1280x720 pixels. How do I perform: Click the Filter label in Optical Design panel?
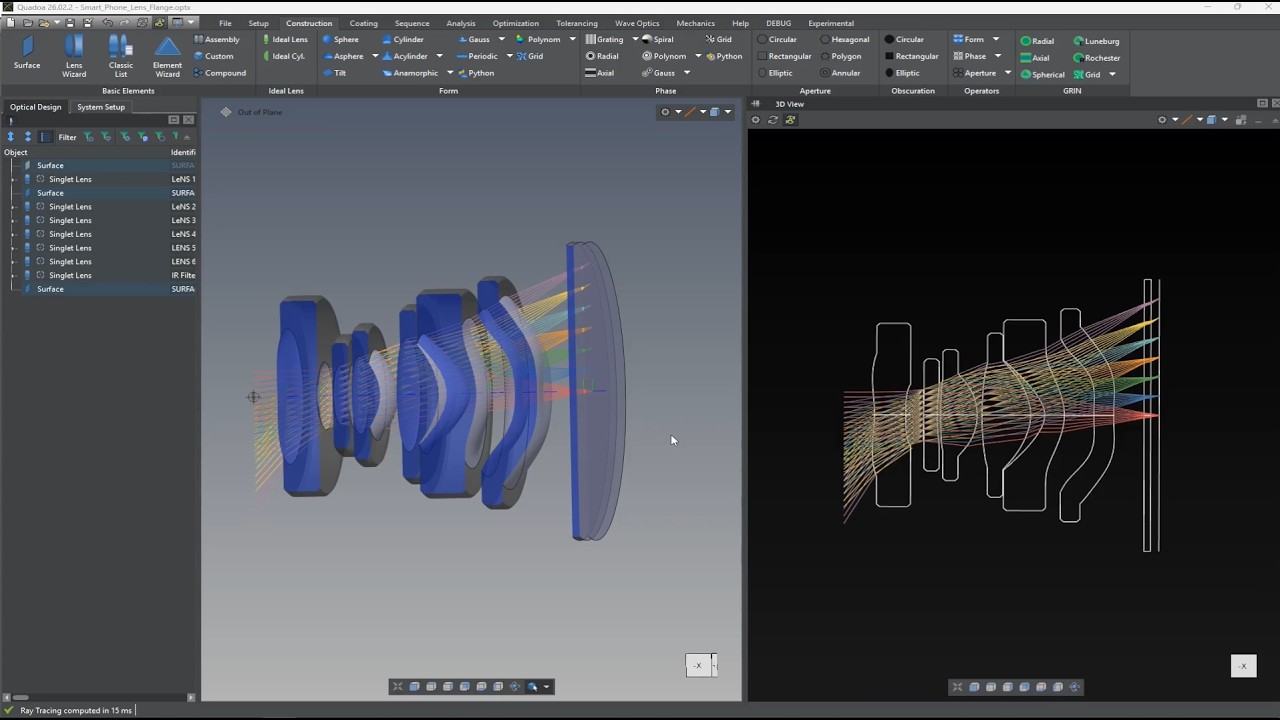pos(67,137)
